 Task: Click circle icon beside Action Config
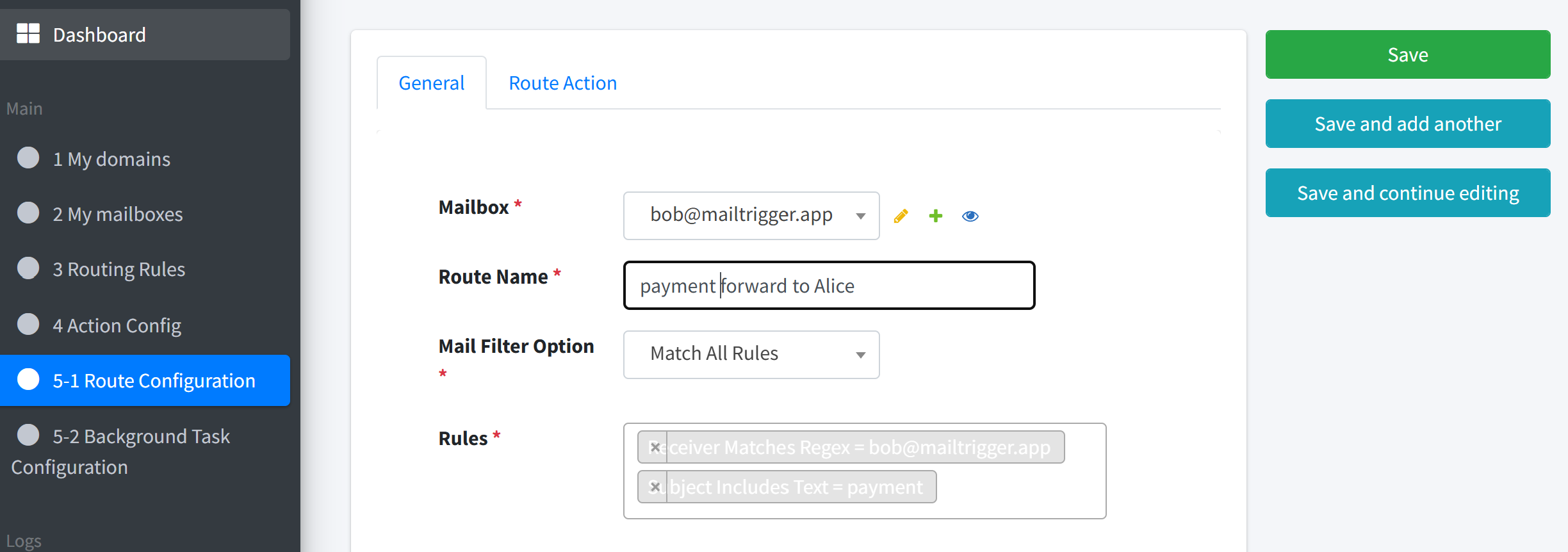28,324
